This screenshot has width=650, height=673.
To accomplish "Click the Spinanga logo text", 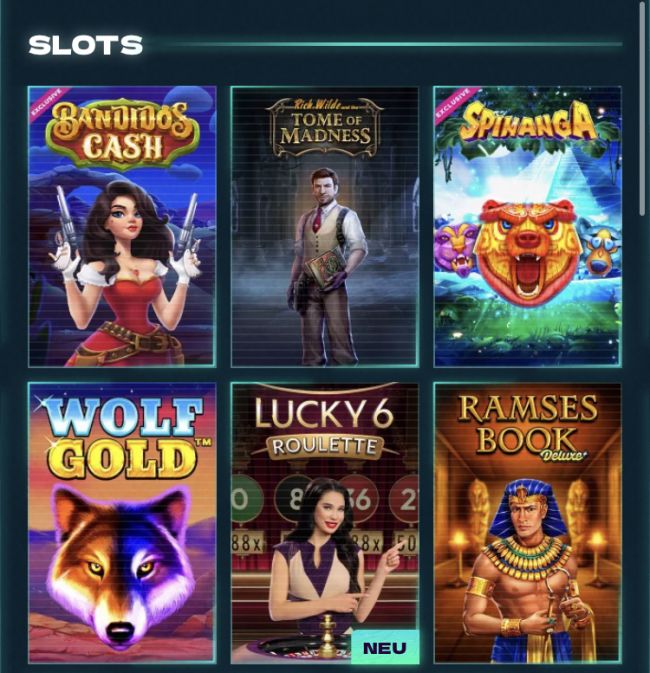I will point(528,122).
